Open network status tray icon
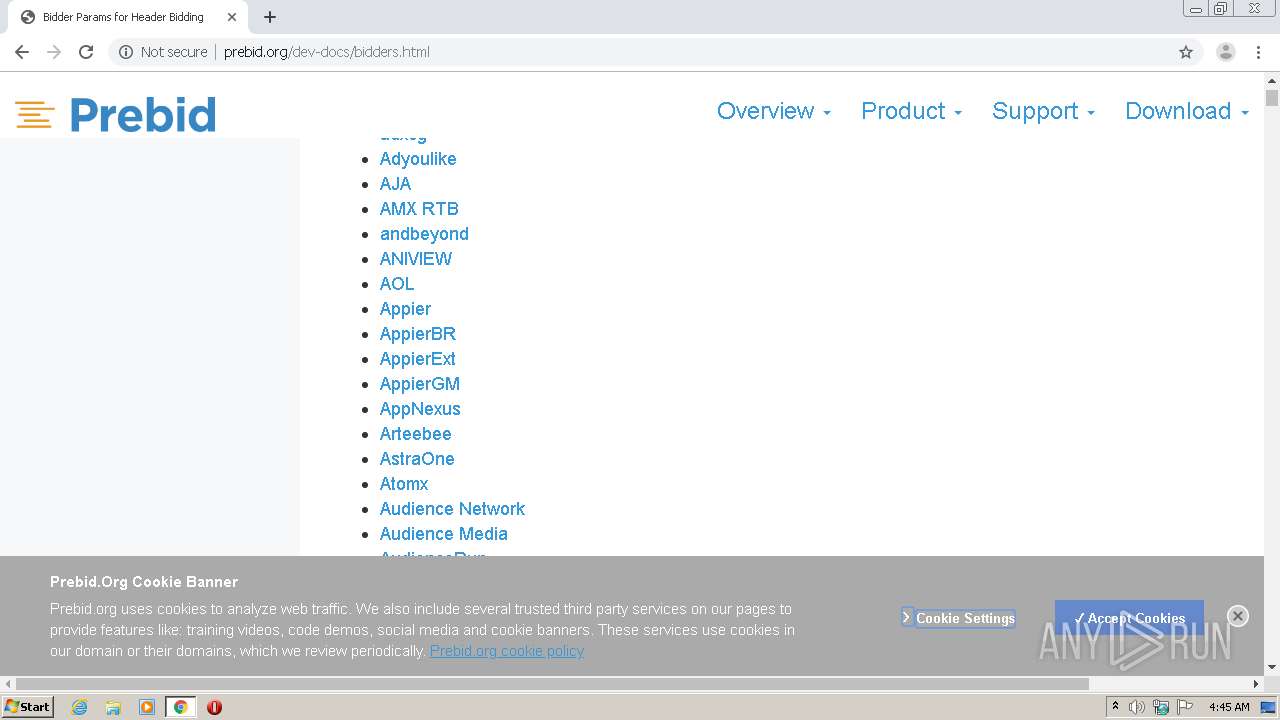Screen dimensions: 1280x720 click(1161, 707)
